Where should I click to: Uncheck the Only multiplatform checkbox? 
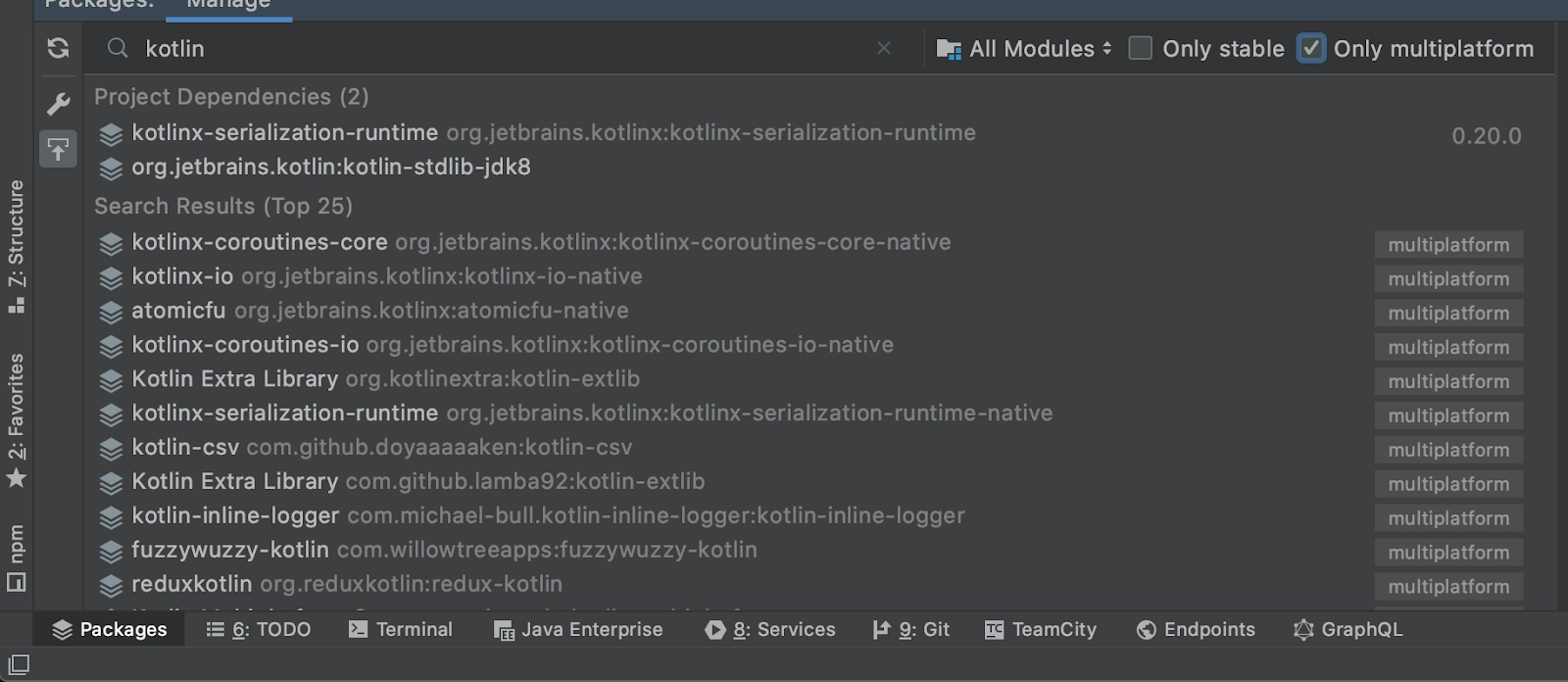[1311, 48]
